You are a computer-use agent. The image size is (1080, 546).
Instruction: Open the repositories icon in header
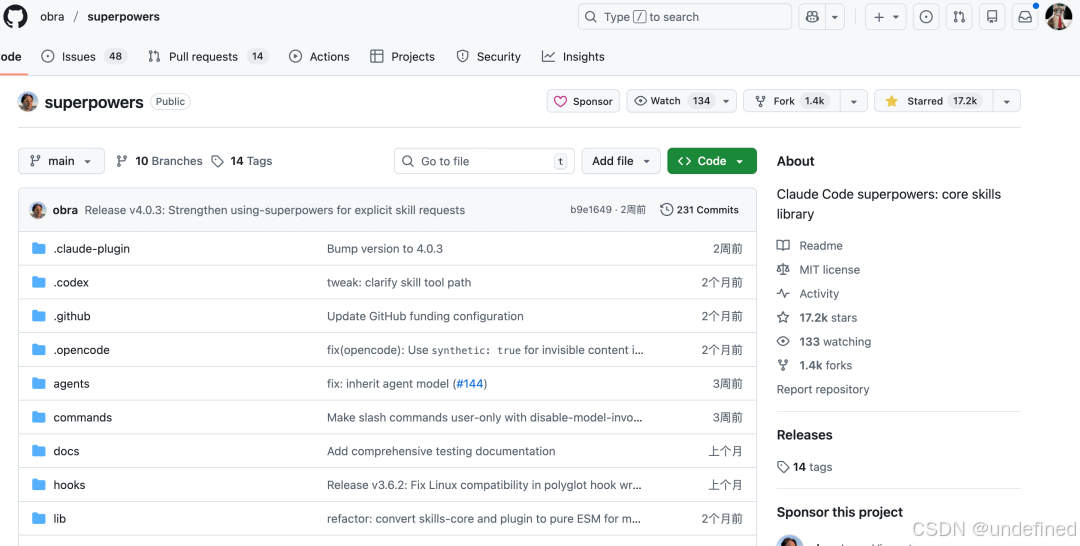[992, 17]
